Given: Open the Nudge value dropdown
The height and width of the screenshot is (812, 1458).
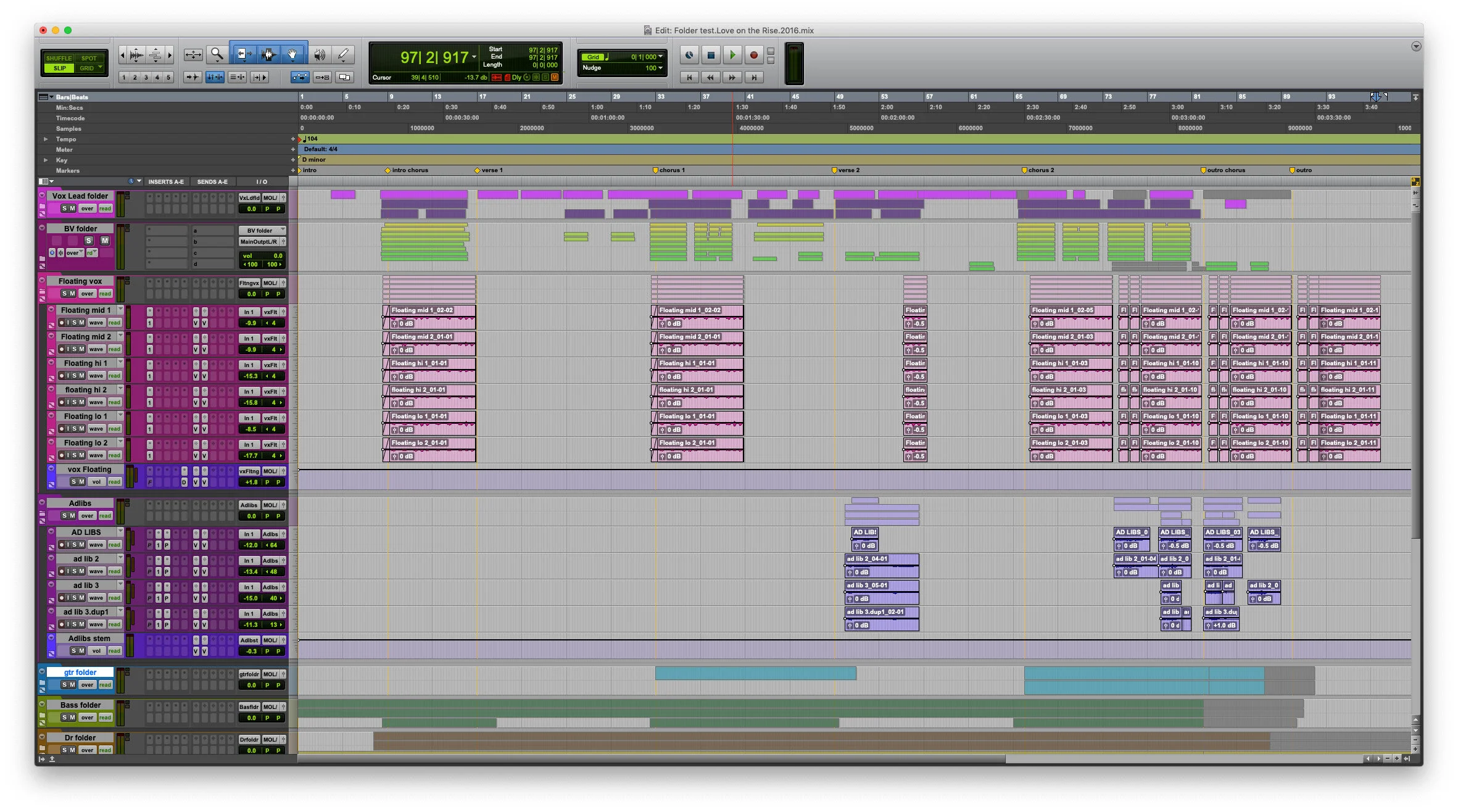Looking at the screenshot, I should (x=660, y=68).
